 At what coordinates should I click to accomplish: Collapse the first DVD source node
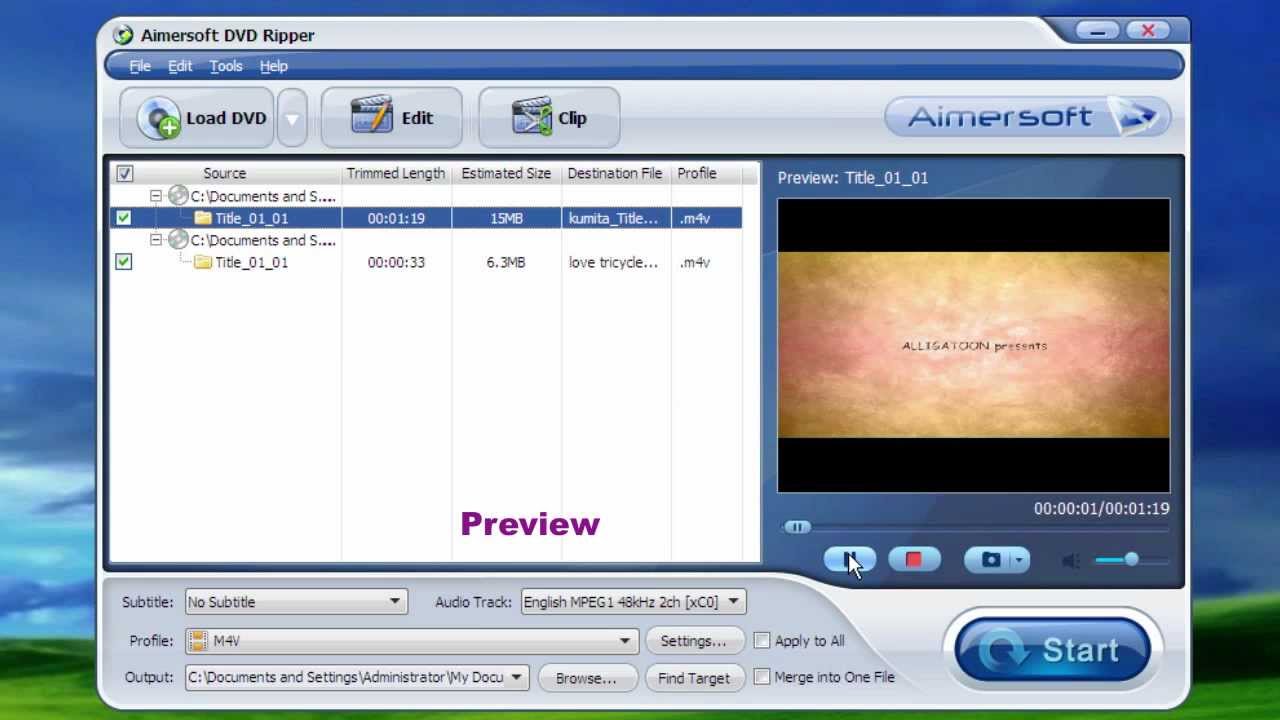click(156, 196)
